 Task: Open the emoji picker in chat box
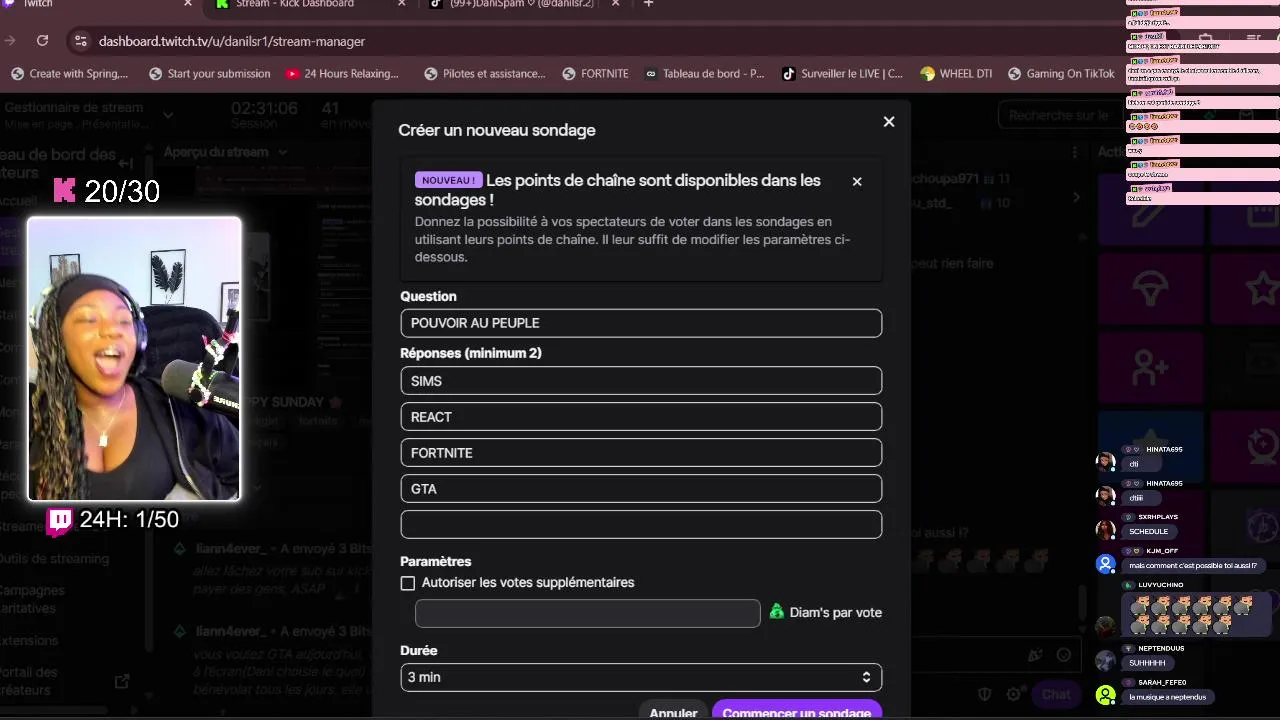tap(1064, 655)
